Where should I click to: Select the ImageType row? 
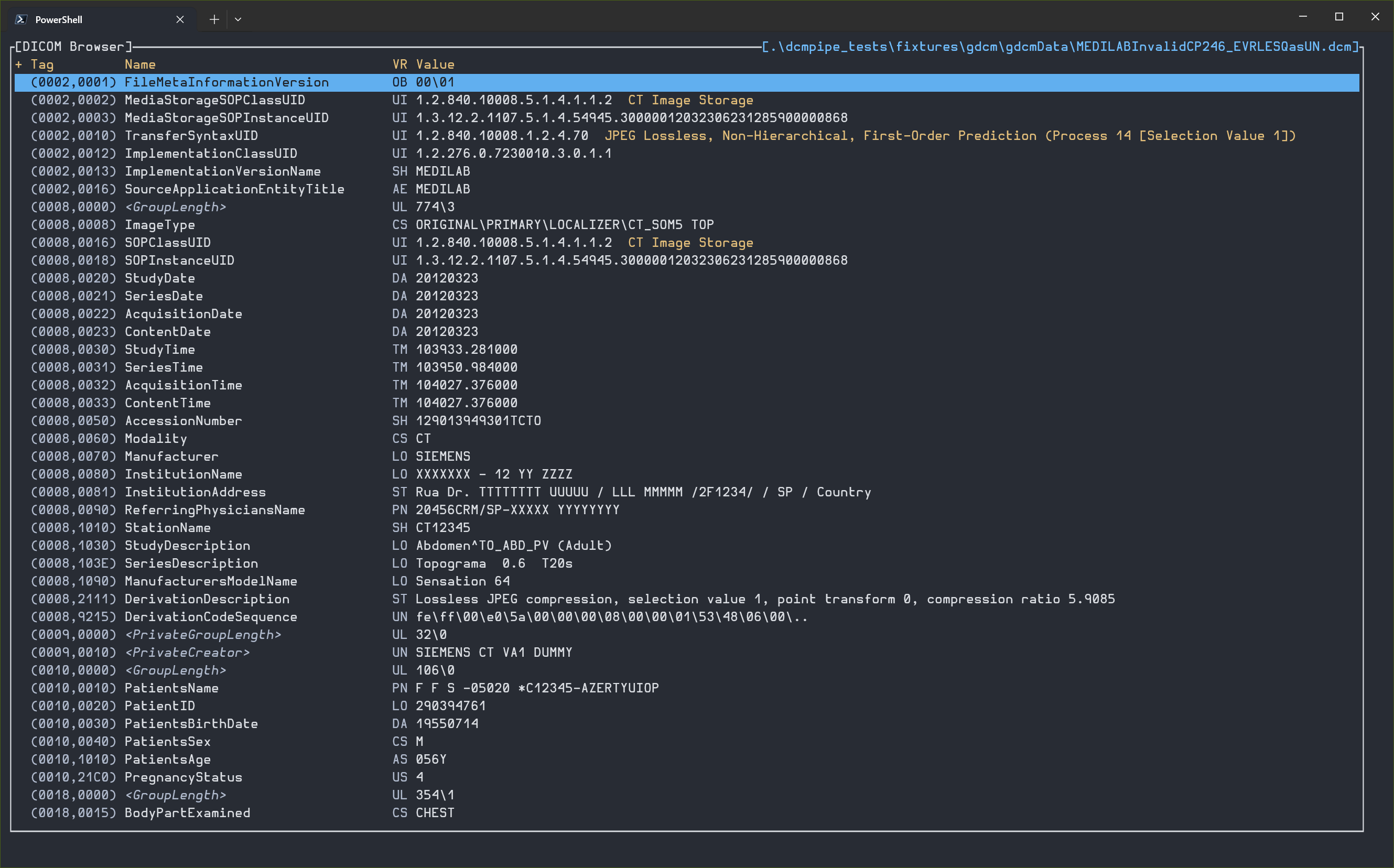pos(687,224)
